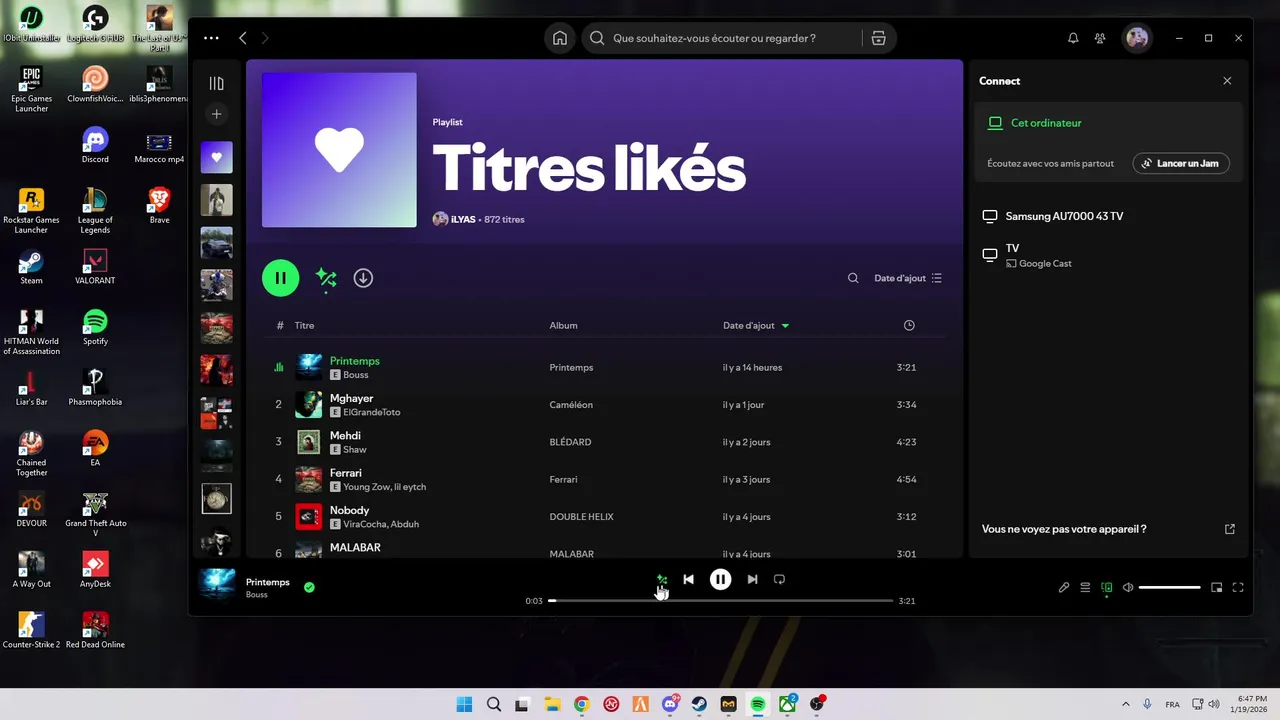The height and width of the screenshot is (720, 1280).
Task: Open the artist Bouss in the Printemps row
Action: [355, 375]
